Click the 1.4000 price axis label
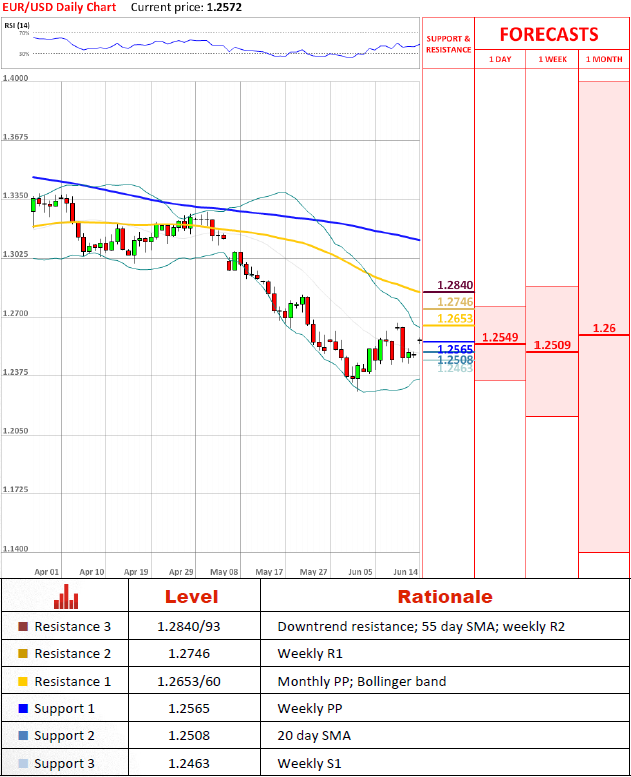The height and width of the screenshot is (777, 631). [15, 78]
